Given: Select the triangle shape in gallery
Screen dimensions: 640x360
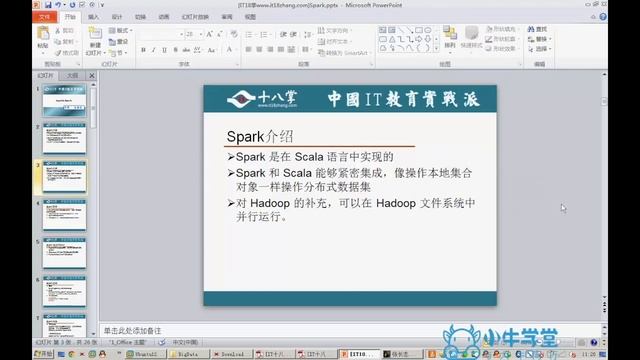Looking at the screenshot, I should [392, 39].
